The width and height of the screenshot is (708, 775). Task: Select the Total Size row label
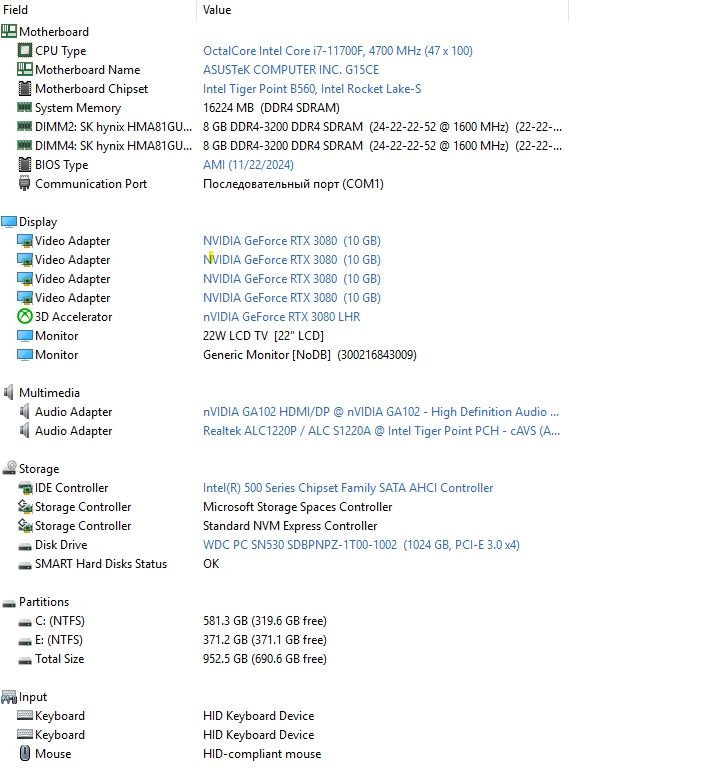click(x=59, y=659)
